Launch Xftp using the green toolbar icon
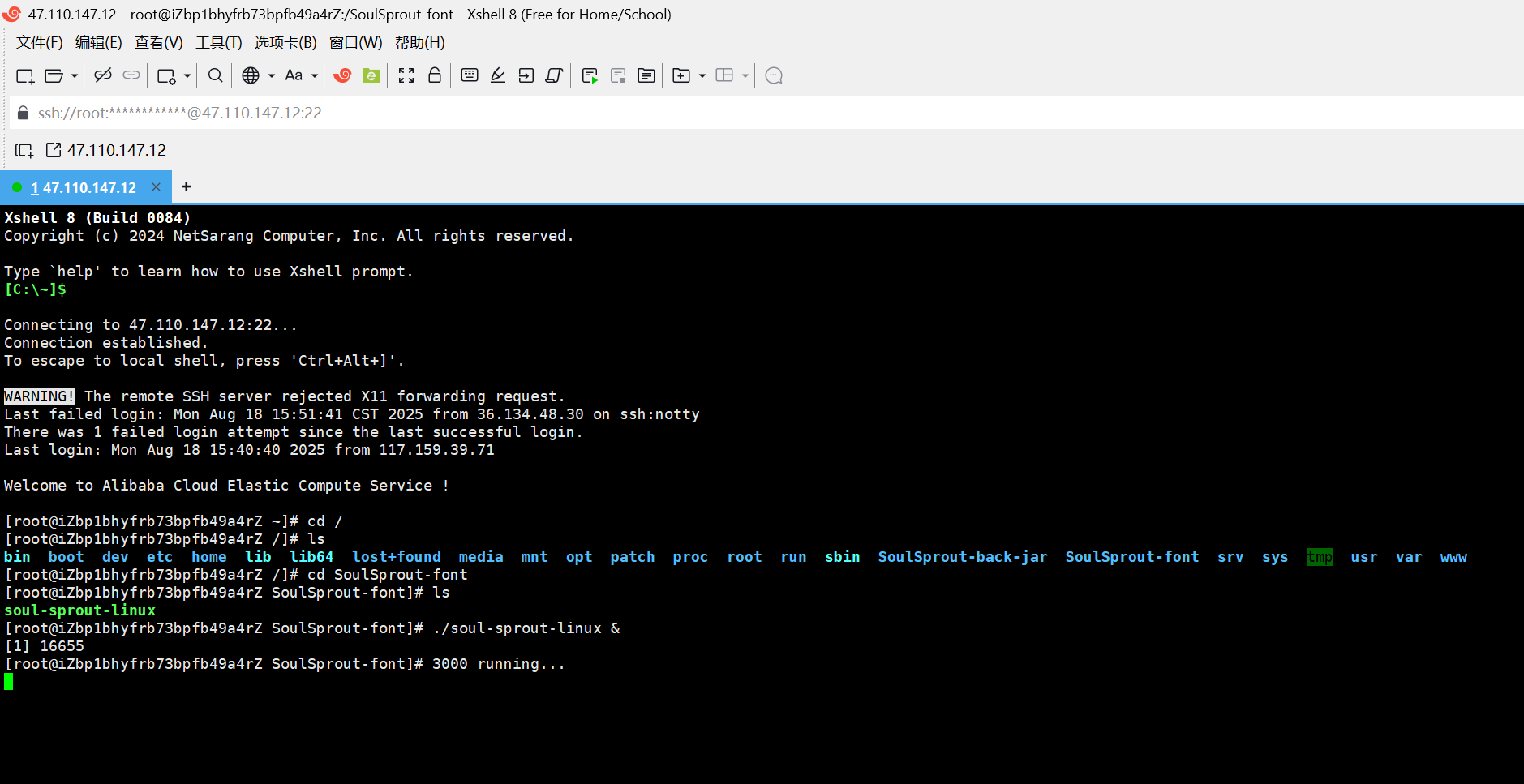The height and width of the screenshot is (784, 1524). point(370,75)
